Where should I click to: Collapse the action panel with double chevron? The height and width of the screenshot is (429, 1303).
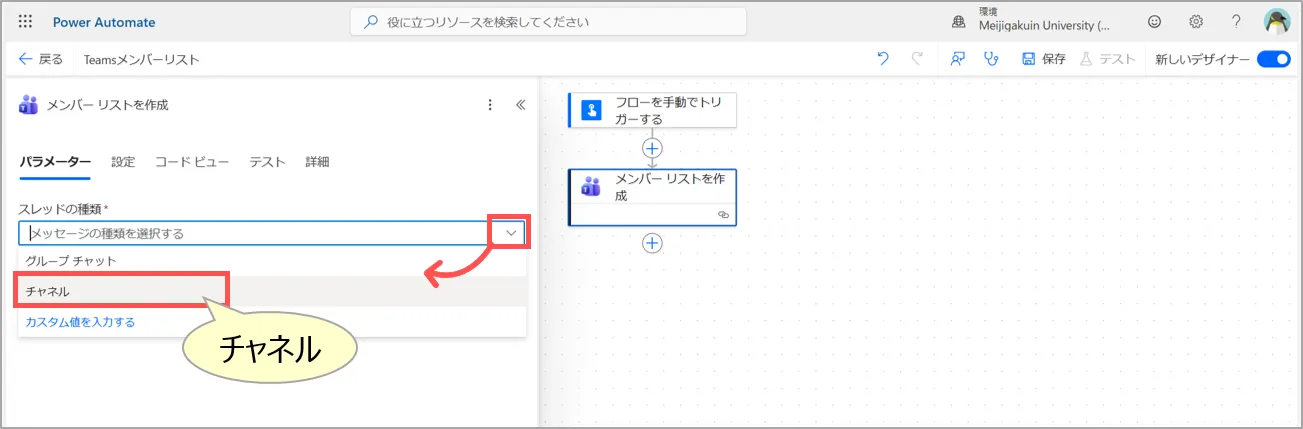click(520, 105)
